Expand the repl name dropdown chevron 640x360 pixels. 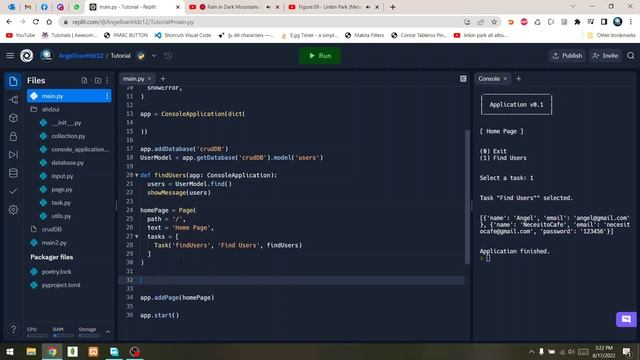tap(154, 56)
